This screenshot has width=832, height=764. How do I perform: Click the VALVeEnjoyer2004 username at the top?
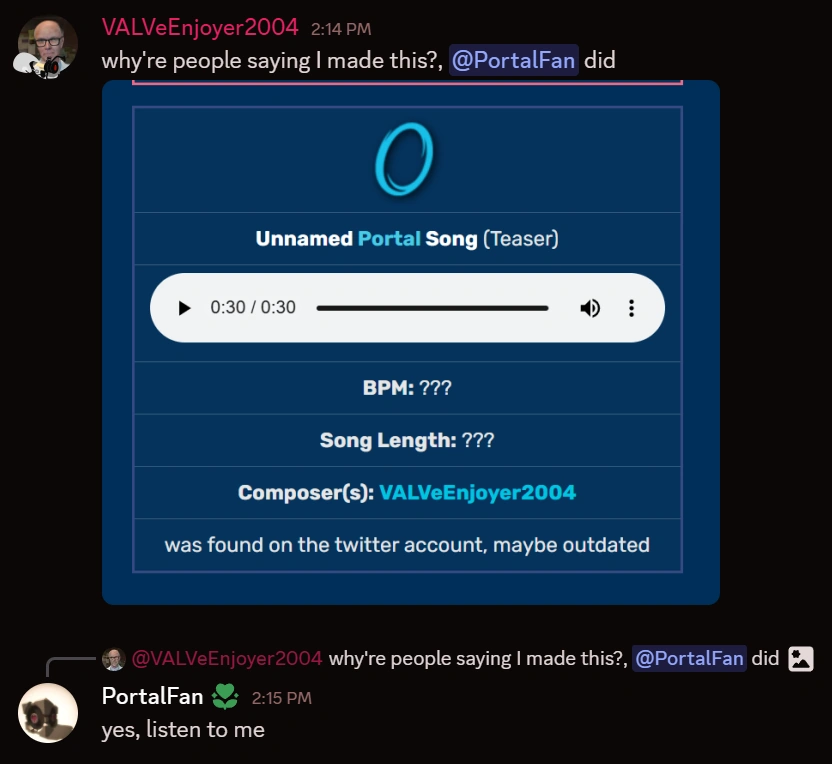(x=200, y=28)
